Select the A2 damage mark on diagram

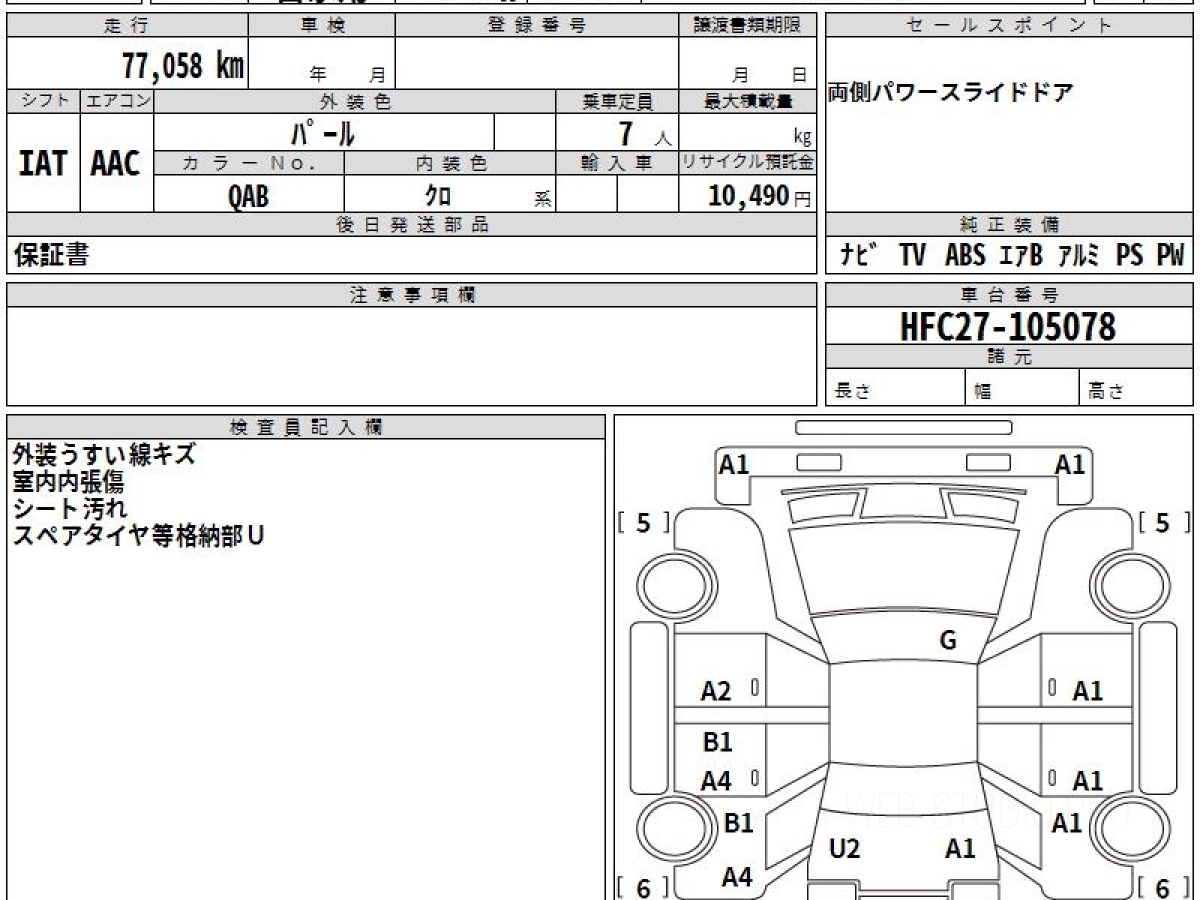(x=716, y=691)
